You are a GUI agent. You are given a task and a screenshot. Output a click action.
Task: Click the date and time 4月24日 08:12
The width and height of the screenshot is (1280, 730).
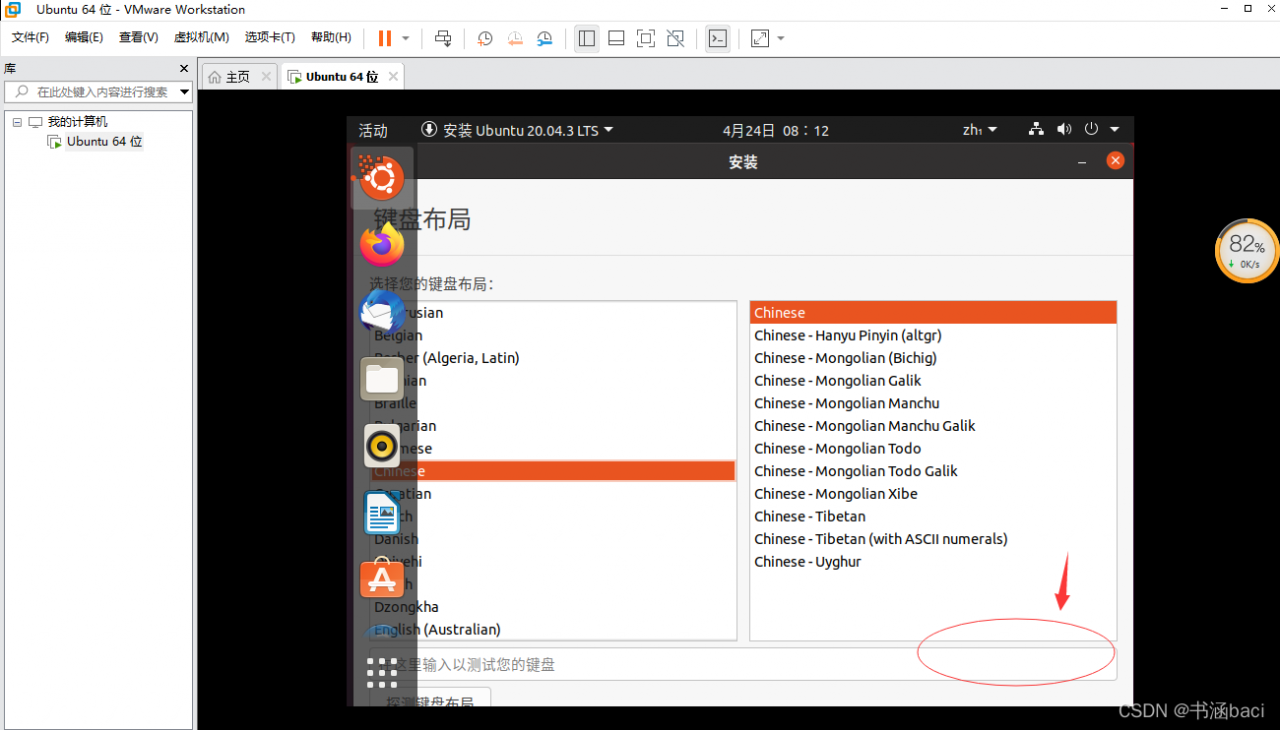coord(776,131)
